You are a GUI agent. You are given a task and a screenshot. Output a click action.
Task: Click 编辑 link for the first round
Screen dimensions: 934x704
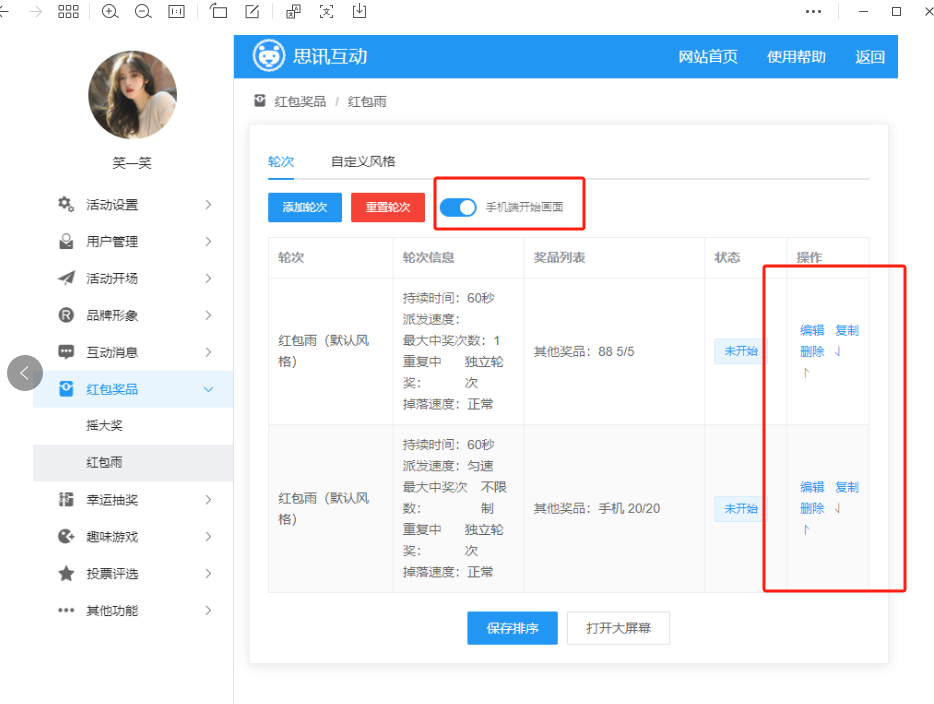[812, 331]
